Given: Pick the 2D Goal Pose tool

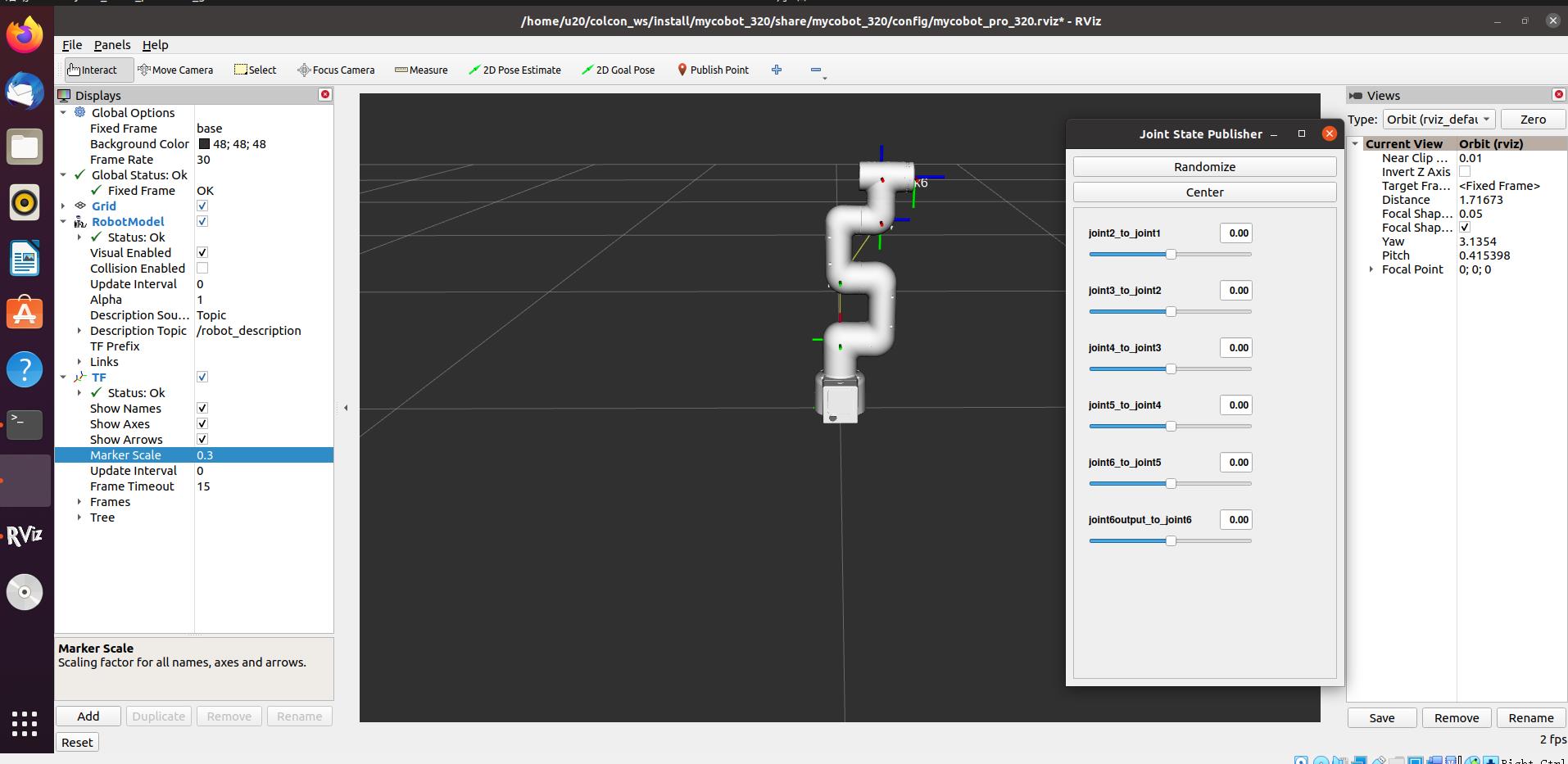Looking at the screenshot, I should [x=618, y=70].
